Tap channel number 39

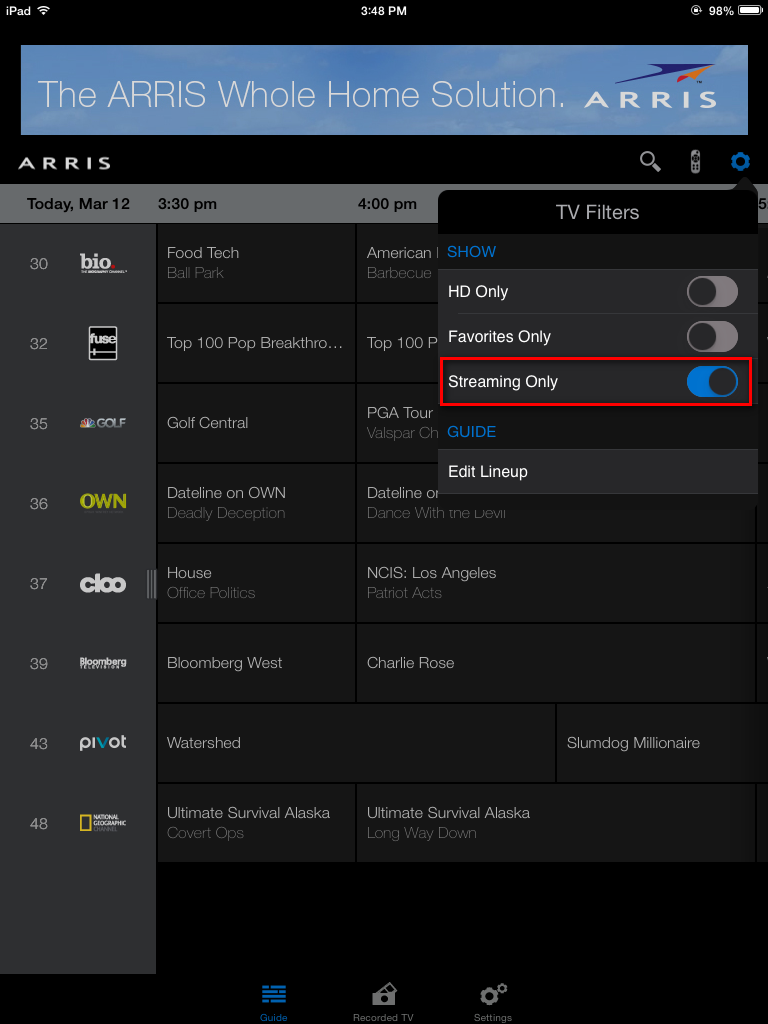pos(39,664)
